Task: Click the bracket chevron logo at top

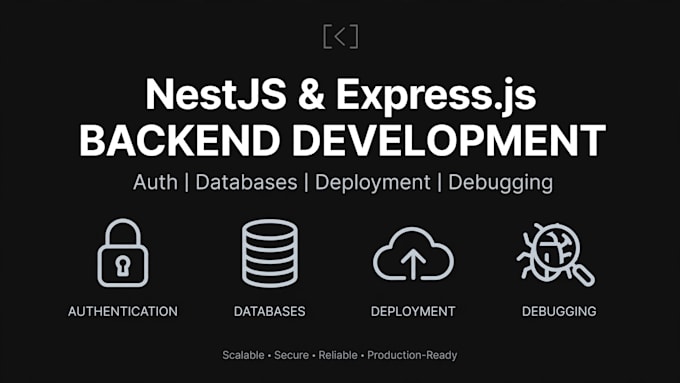Action: [x=341, y=36]
